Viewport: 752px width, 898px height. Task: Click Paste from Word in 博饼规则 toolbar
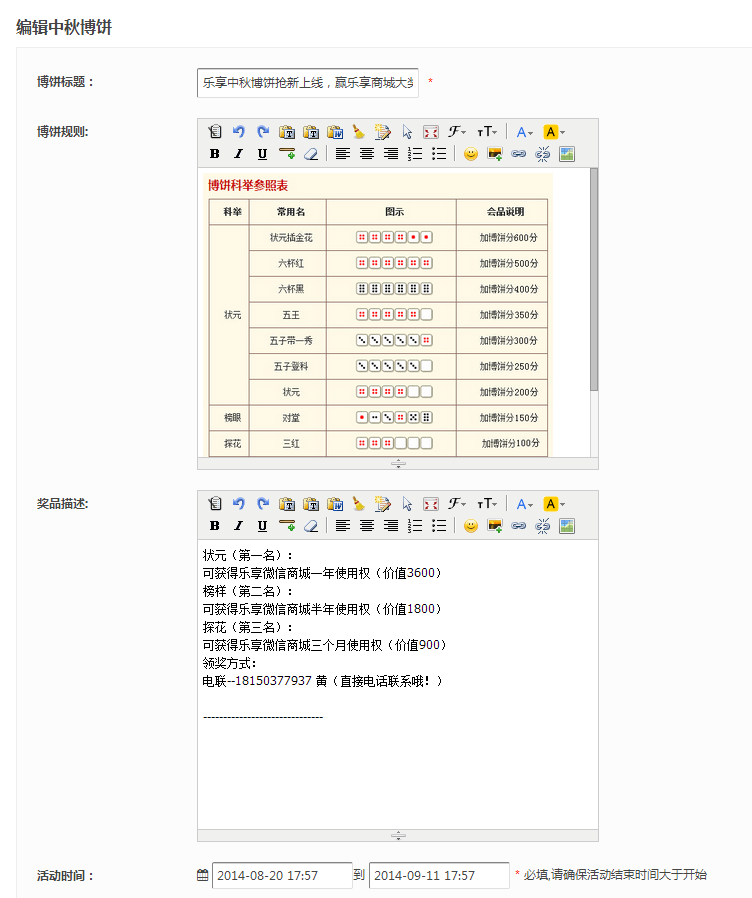click(x=335, y=132)
